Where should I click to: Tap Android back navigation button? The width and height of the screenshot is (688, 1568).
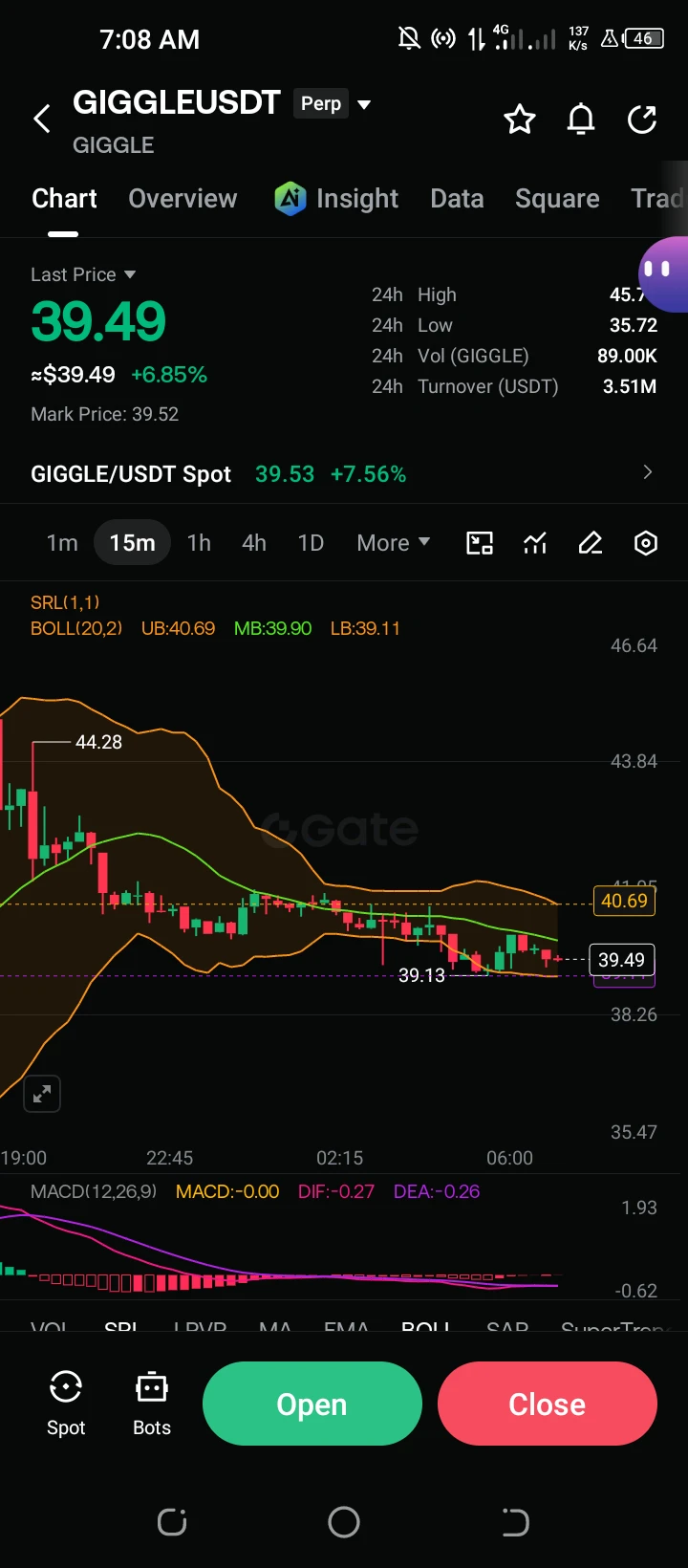[x=515, y=1522]
